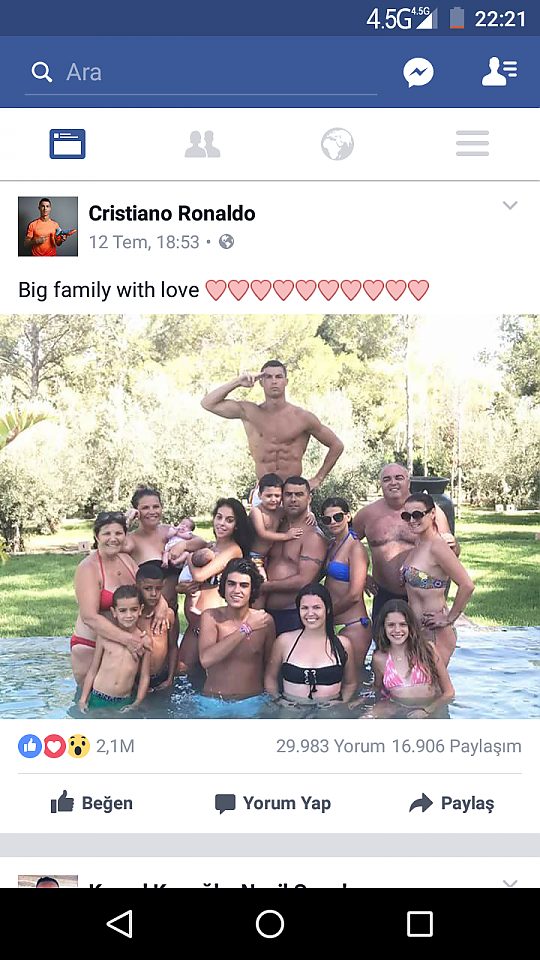Open the friend requests tab

202,144
